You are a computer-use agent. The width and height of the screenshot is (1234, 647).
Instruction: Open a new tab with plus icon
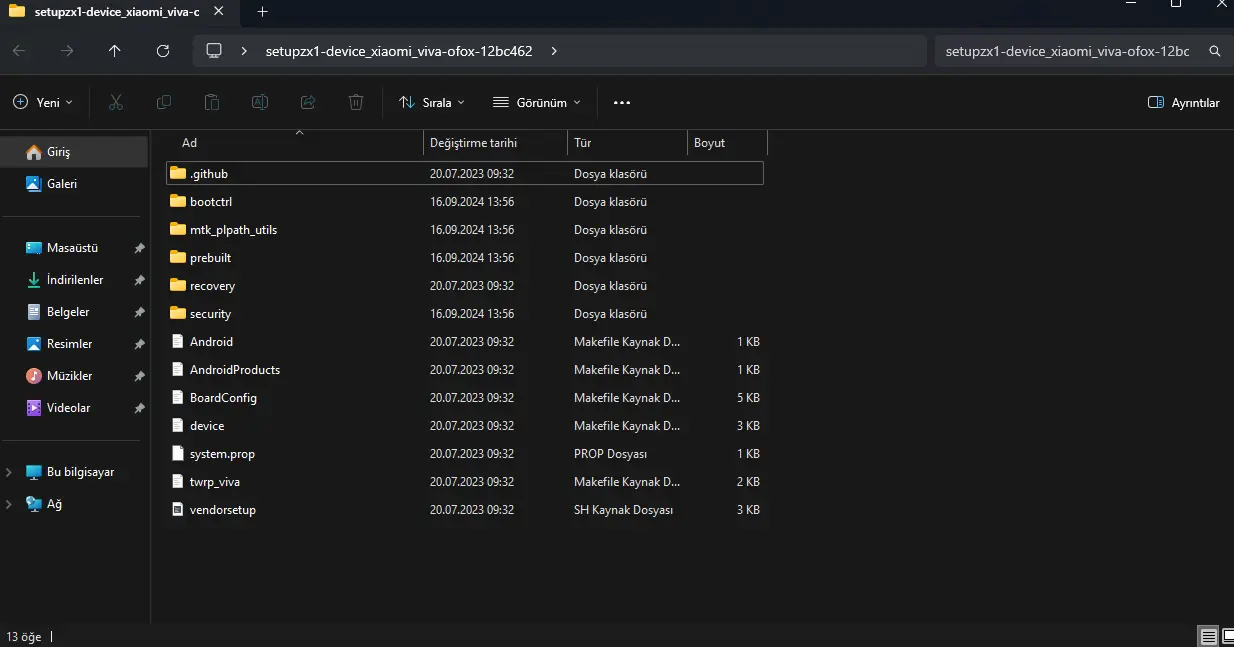[262, 12]
